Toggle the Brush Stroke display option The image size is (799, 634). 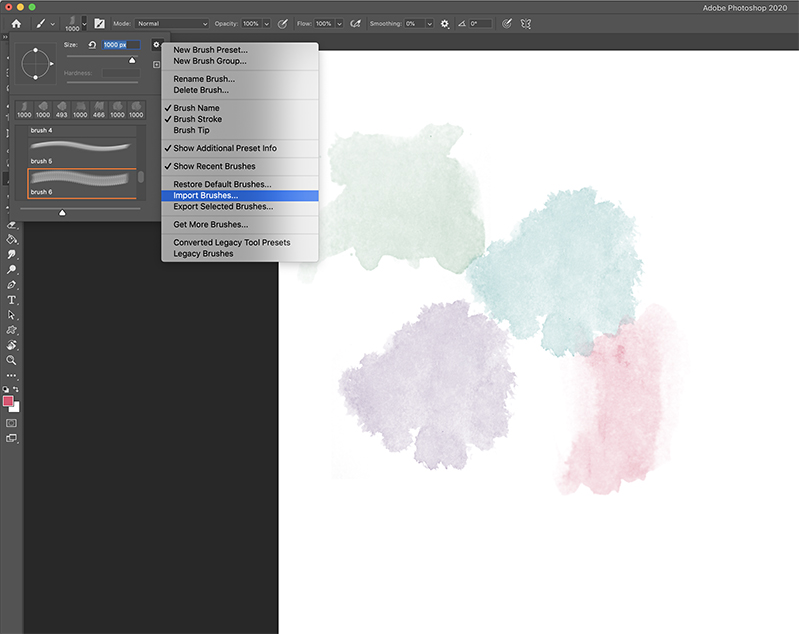click(x=198, y=119)
